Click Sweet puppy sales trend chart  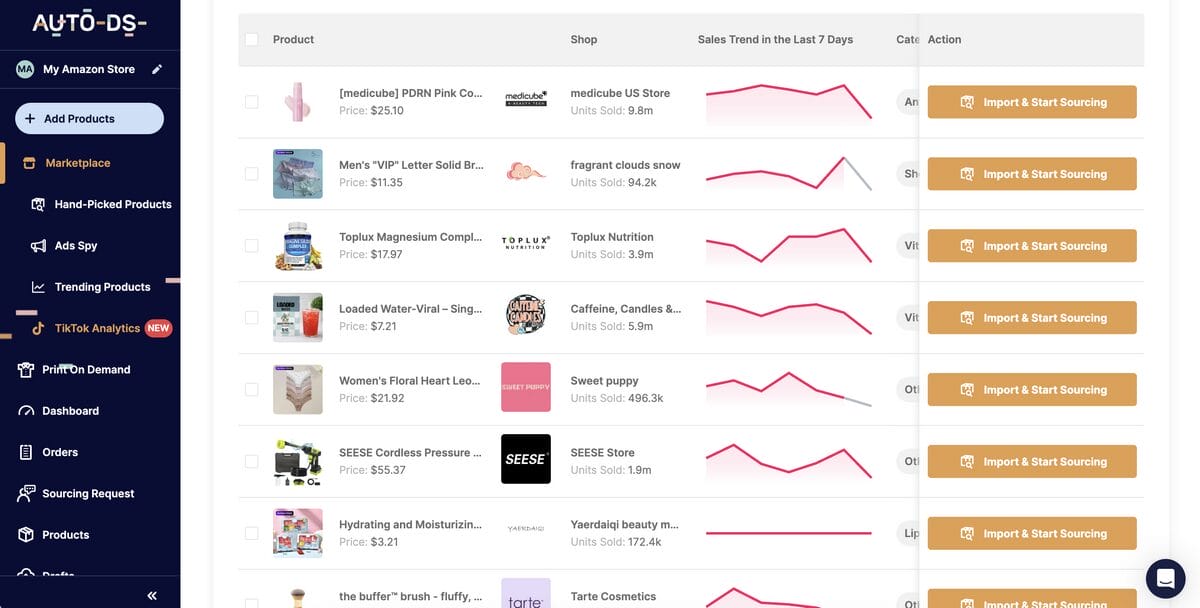[788, 390]
